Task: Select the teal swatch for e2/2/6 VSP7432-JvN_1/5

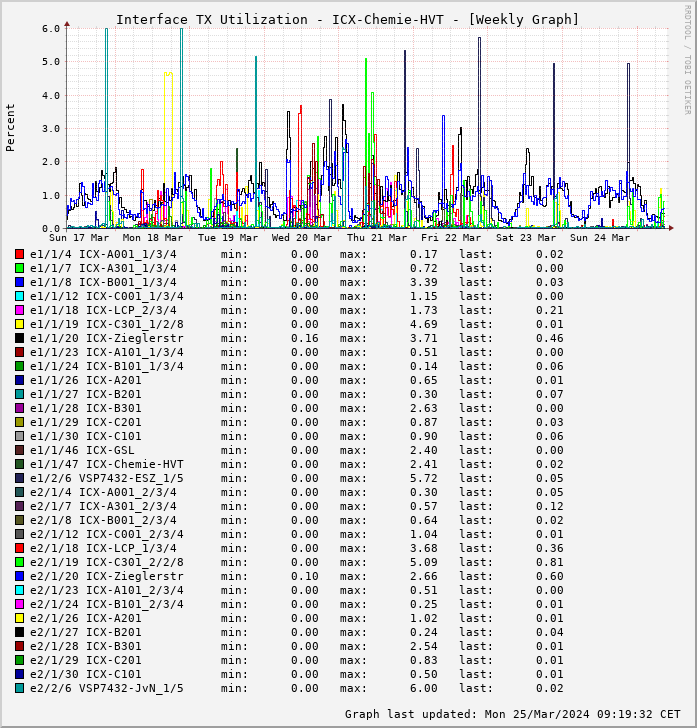Action: (x=19, y=688)
